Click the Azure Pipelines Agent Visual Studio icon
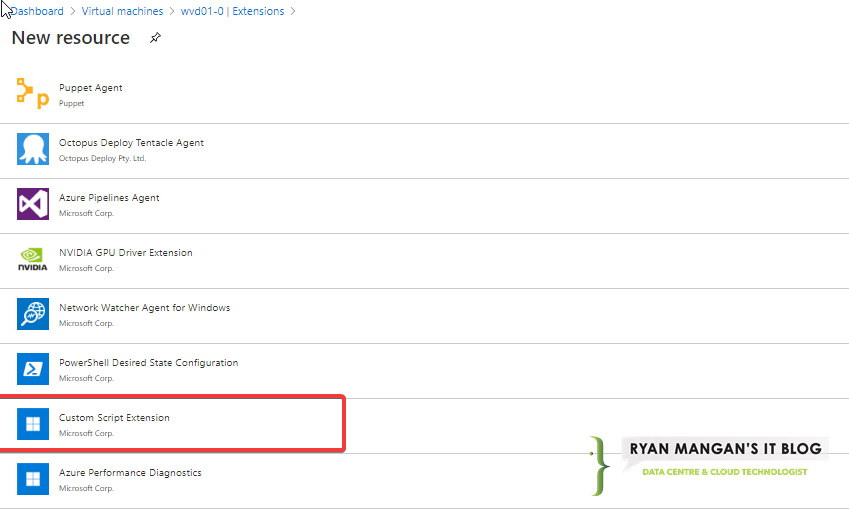Screen dimensions: 849x511 [x=32, y=204]
